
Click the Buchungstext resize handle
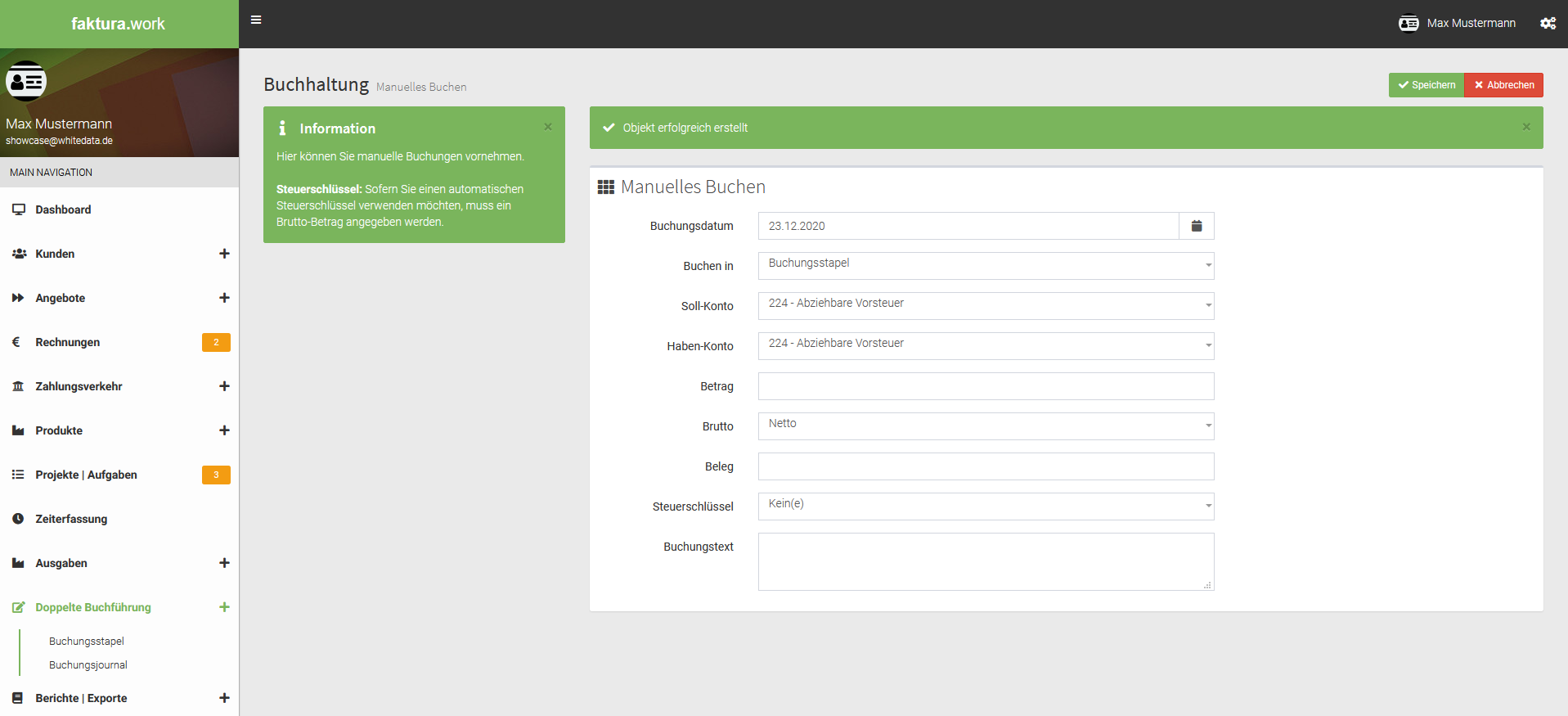pos(1207,584)
